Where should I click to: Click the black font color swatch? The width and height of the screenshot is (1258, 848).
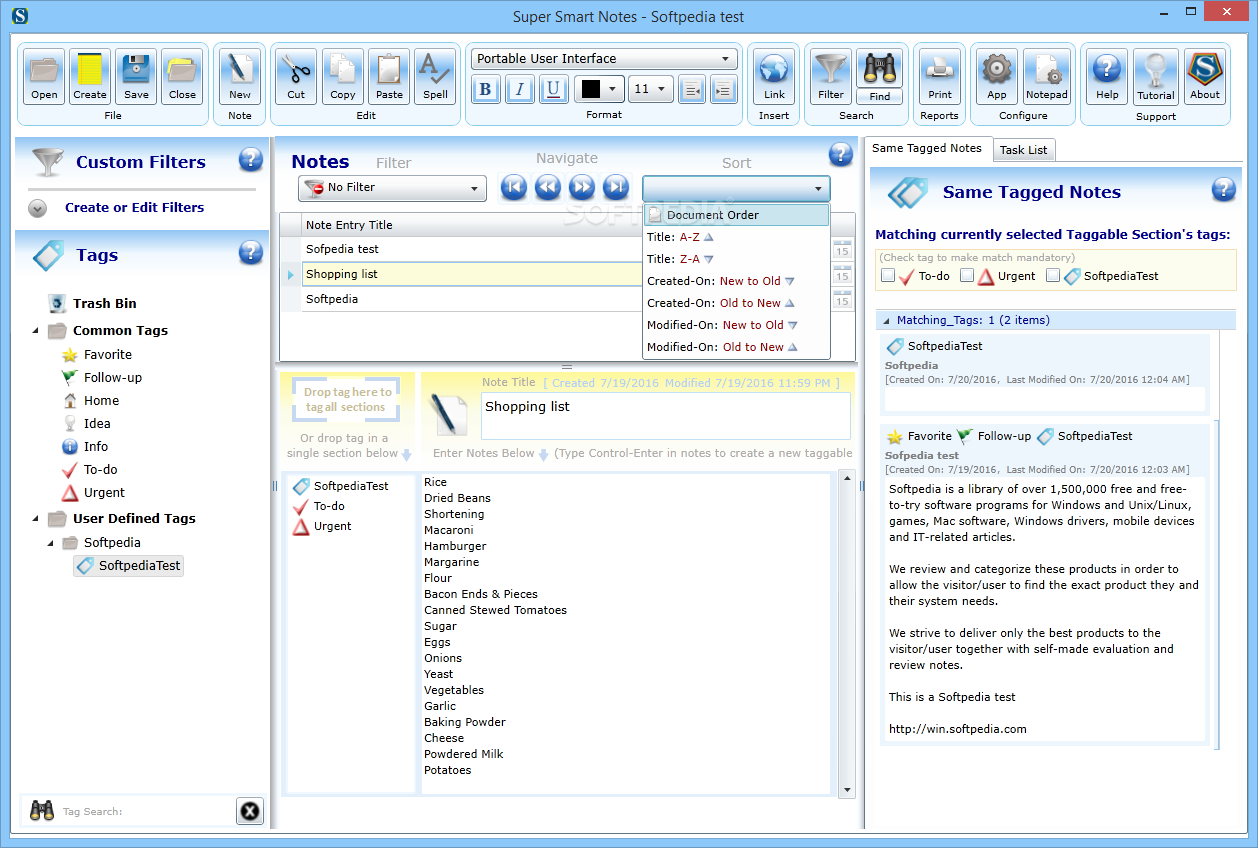point(591,89)
